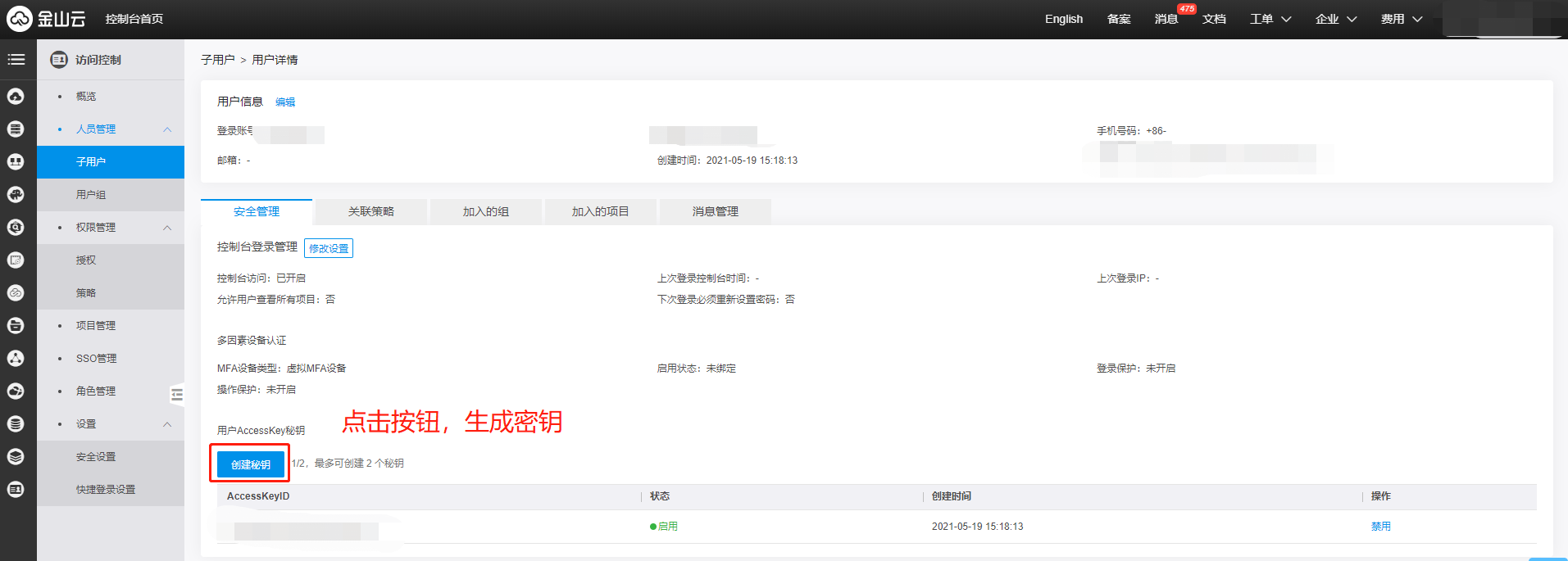
Task: Select 授权 in the navigation
Action: 111,260
